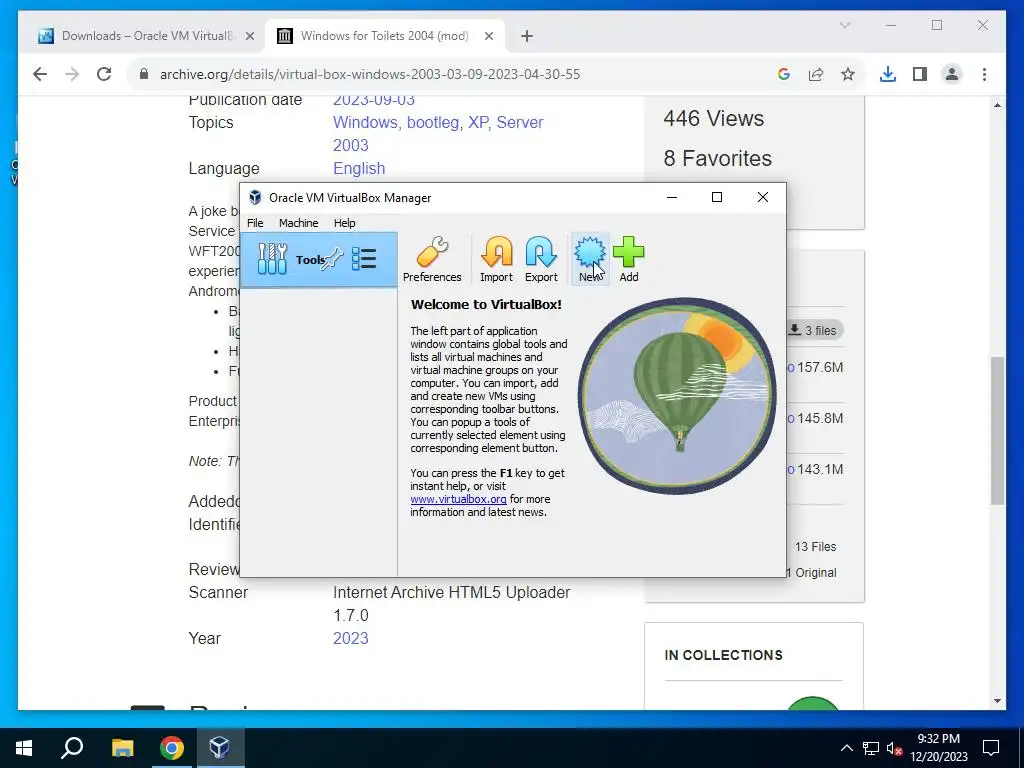Screen dimensions: 1024x768
Task: Open Chrome downloads icon
Action: coord(888,74)
